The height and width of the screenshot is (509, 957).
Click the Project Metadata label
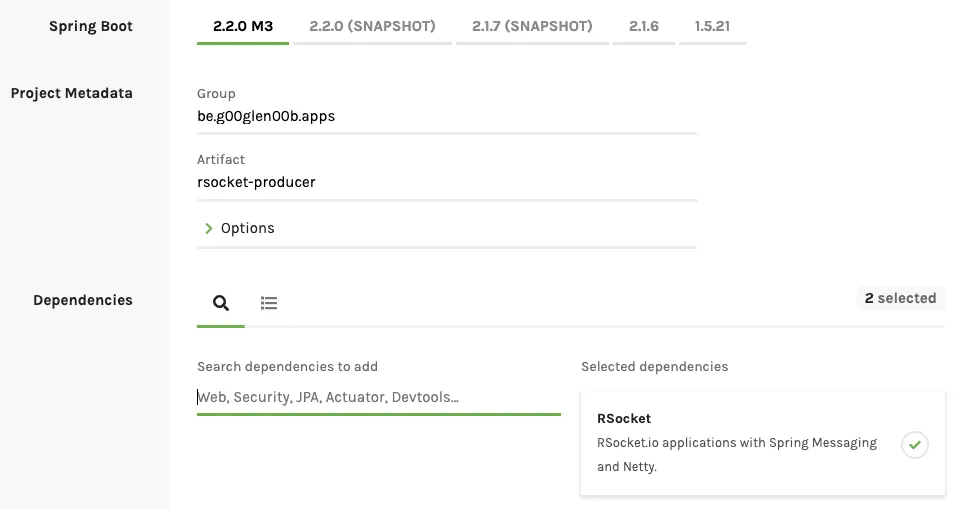(71, 93)
